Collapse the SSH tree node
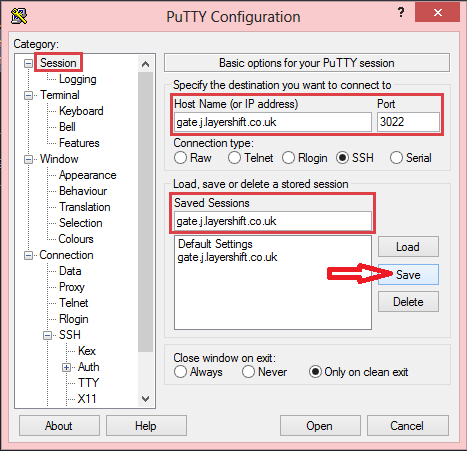 [48, 335]
